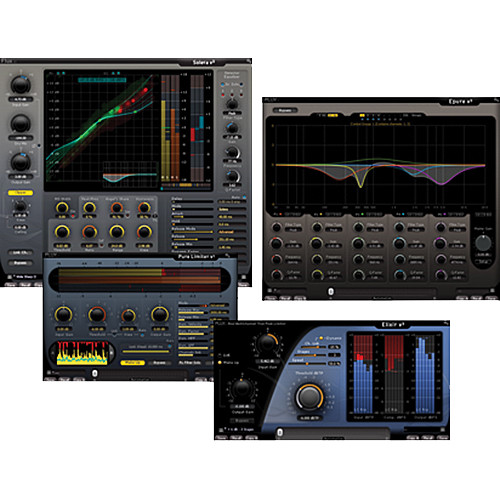Click the Solera Threshold knob
Screen dimensions: 500x500
[62, 232]
